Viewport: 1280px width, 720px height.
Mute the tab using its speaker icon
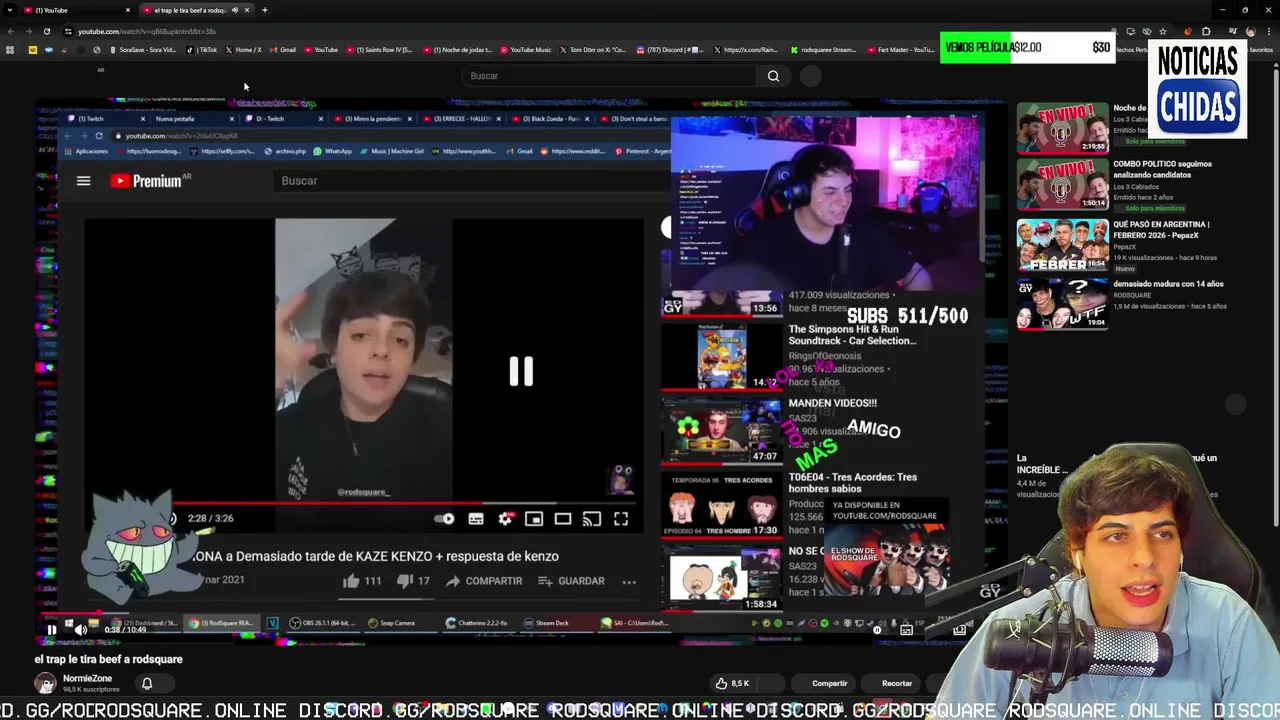coord(235,10)
